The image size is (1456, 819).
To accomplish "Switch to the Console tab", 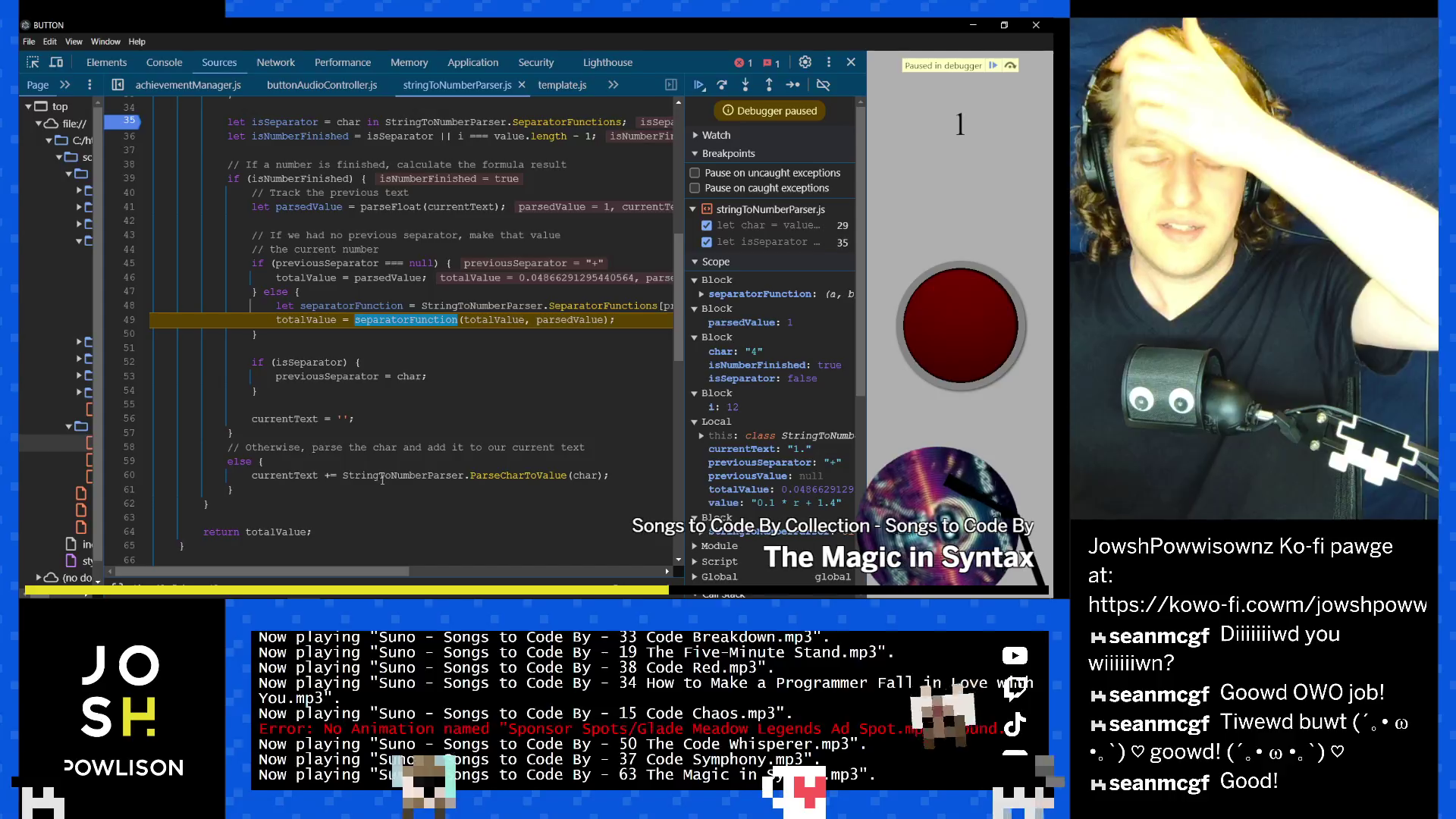I will coord(164,62).
